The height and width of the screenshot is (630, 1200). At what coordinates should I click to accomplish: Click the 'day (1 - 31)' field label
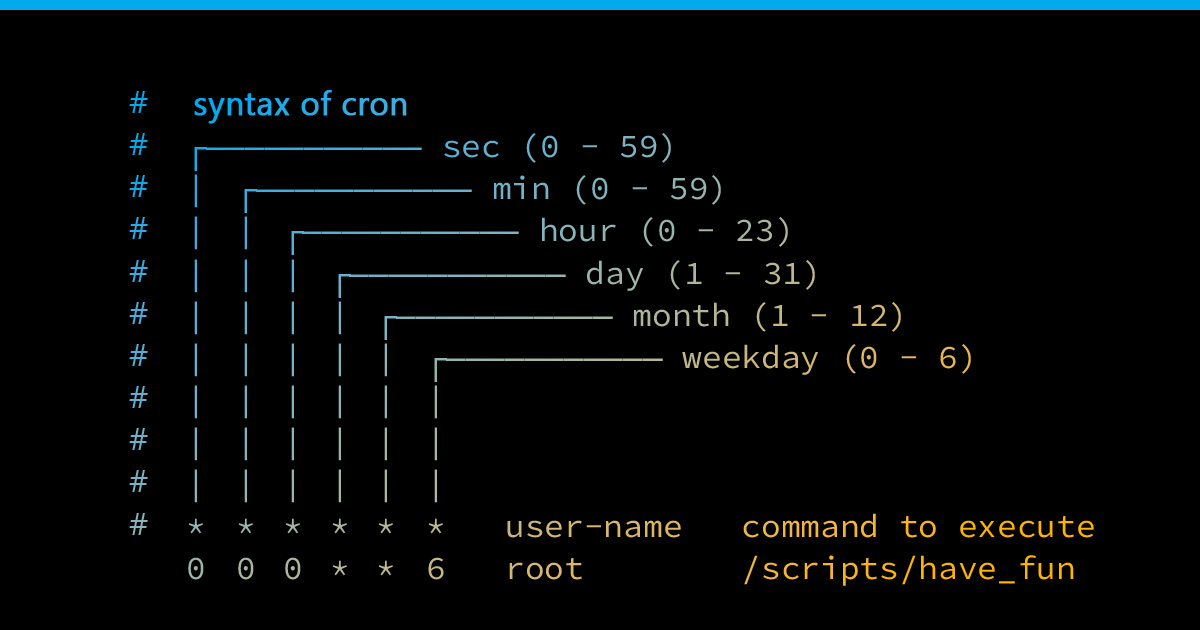(x=700, y=274)
